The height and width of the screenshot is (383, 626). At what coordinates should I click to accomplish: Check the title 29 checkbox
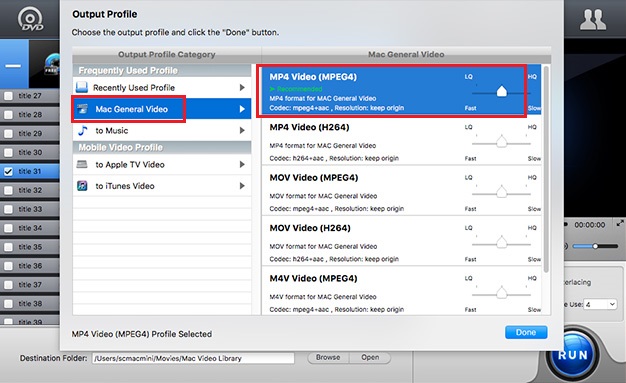tap(8, 133)
